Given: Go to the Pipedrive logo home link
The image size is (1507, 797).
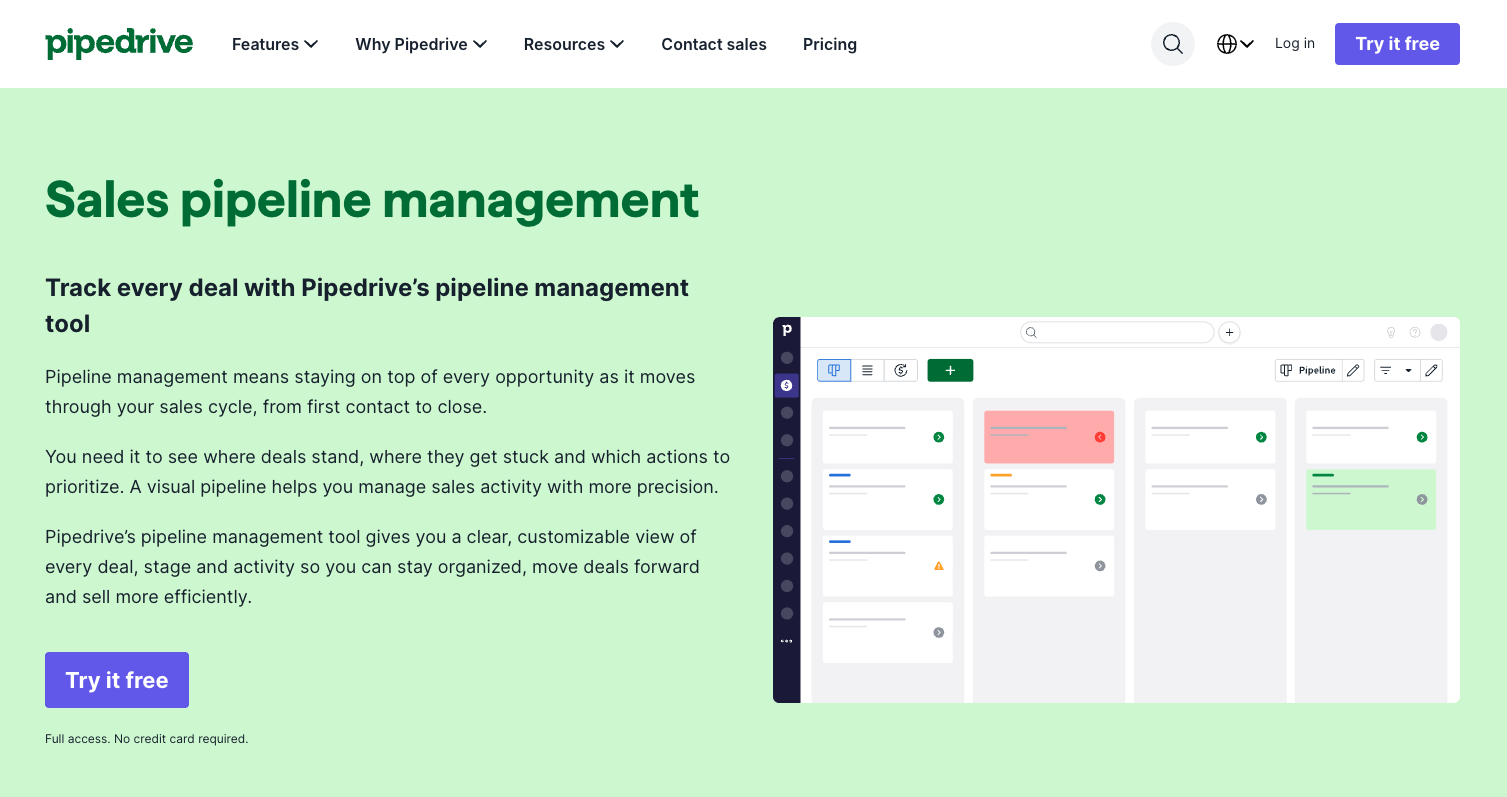Looking at the screenshot, I should click(x=119, y=43).
